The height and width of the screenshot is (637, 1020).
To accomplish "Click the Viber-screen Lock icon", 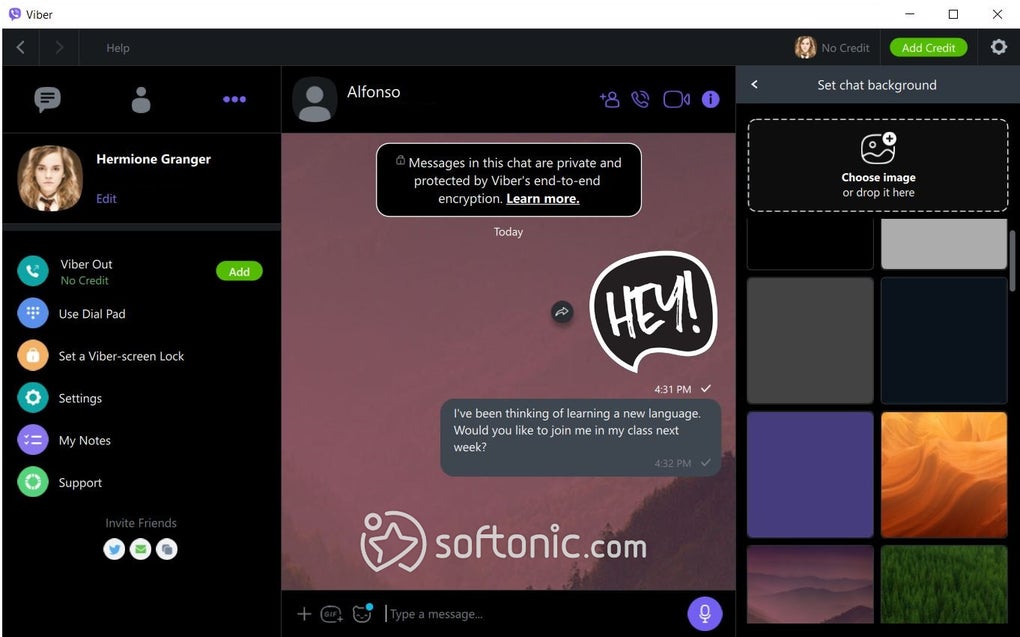I will pyautogui.click(x=33, y=356).
